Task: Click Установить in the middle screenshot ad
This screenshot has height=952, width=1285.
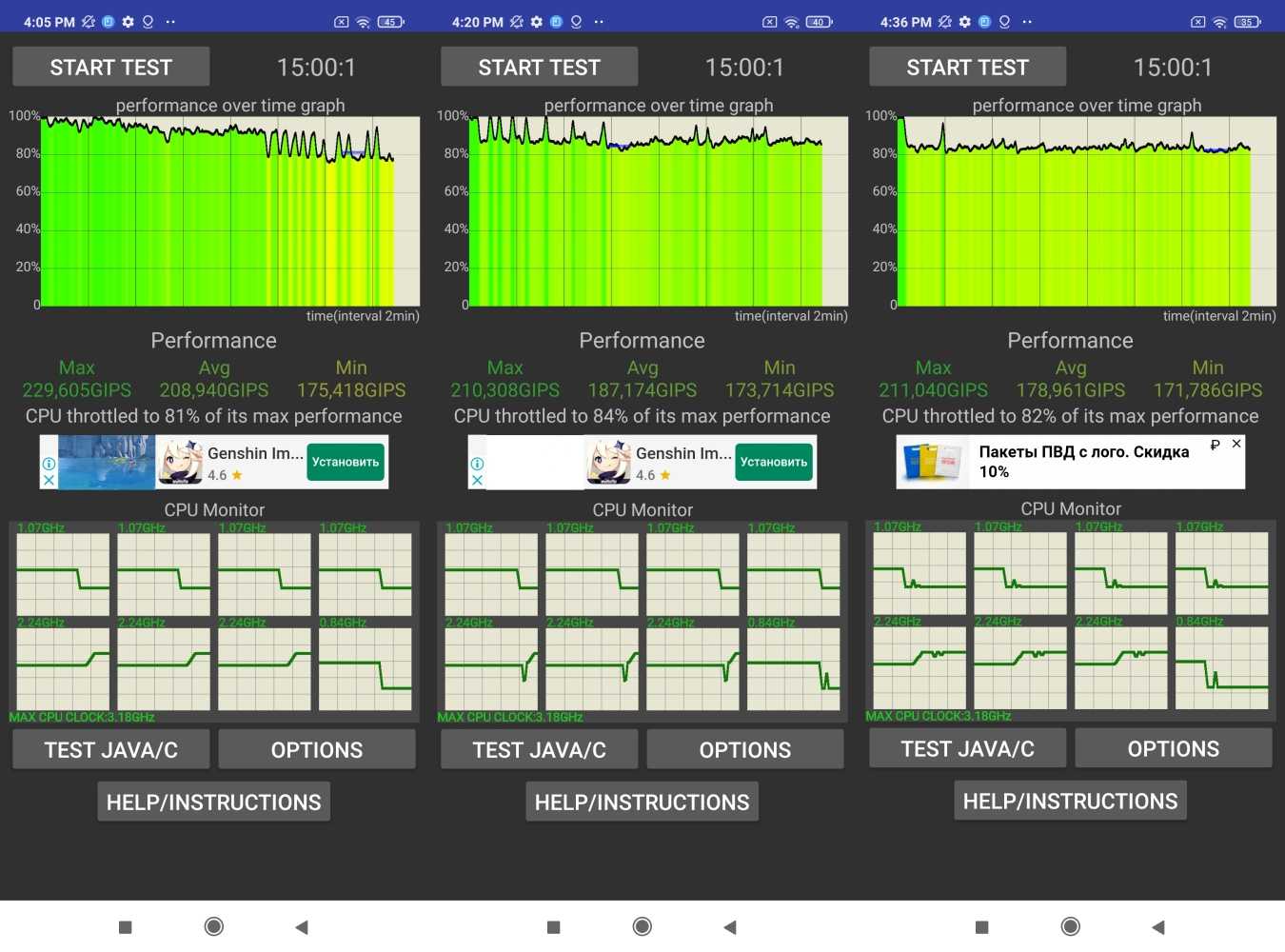Action: [774, 462]
